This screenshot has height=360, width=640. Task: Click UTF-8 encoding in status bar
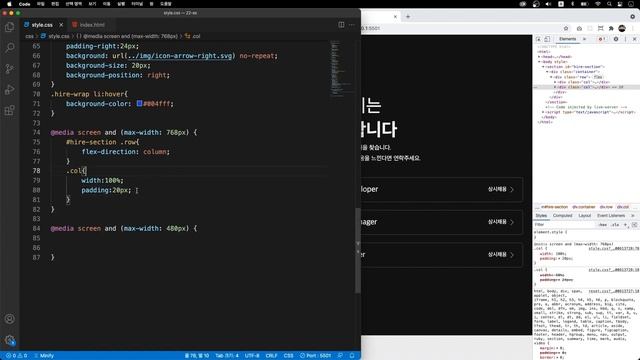click(x=252, y=356)
